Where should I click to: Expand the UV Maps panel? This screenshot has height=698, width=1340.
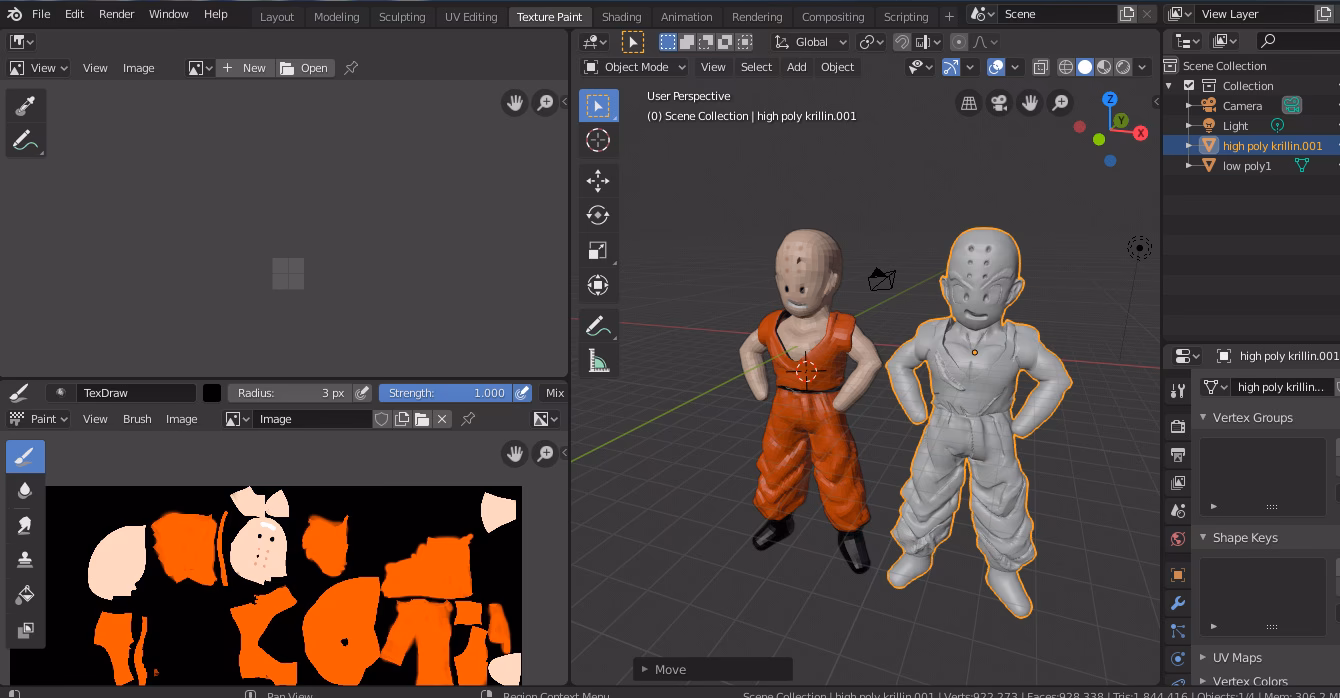point(1203,658)
